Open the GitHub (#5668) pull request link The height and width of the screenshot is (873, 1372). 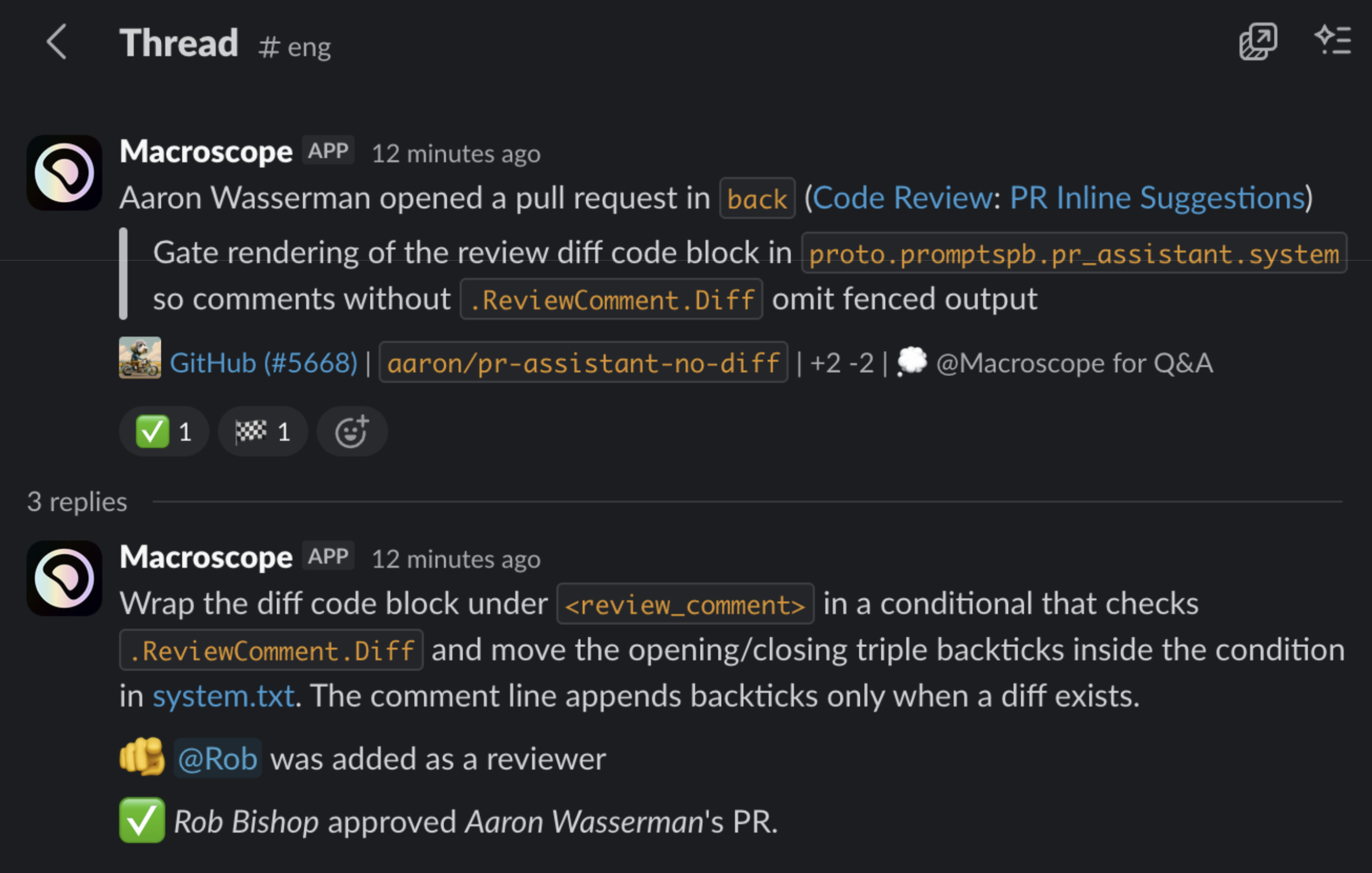pyautogui.click(x=264, y=362)
